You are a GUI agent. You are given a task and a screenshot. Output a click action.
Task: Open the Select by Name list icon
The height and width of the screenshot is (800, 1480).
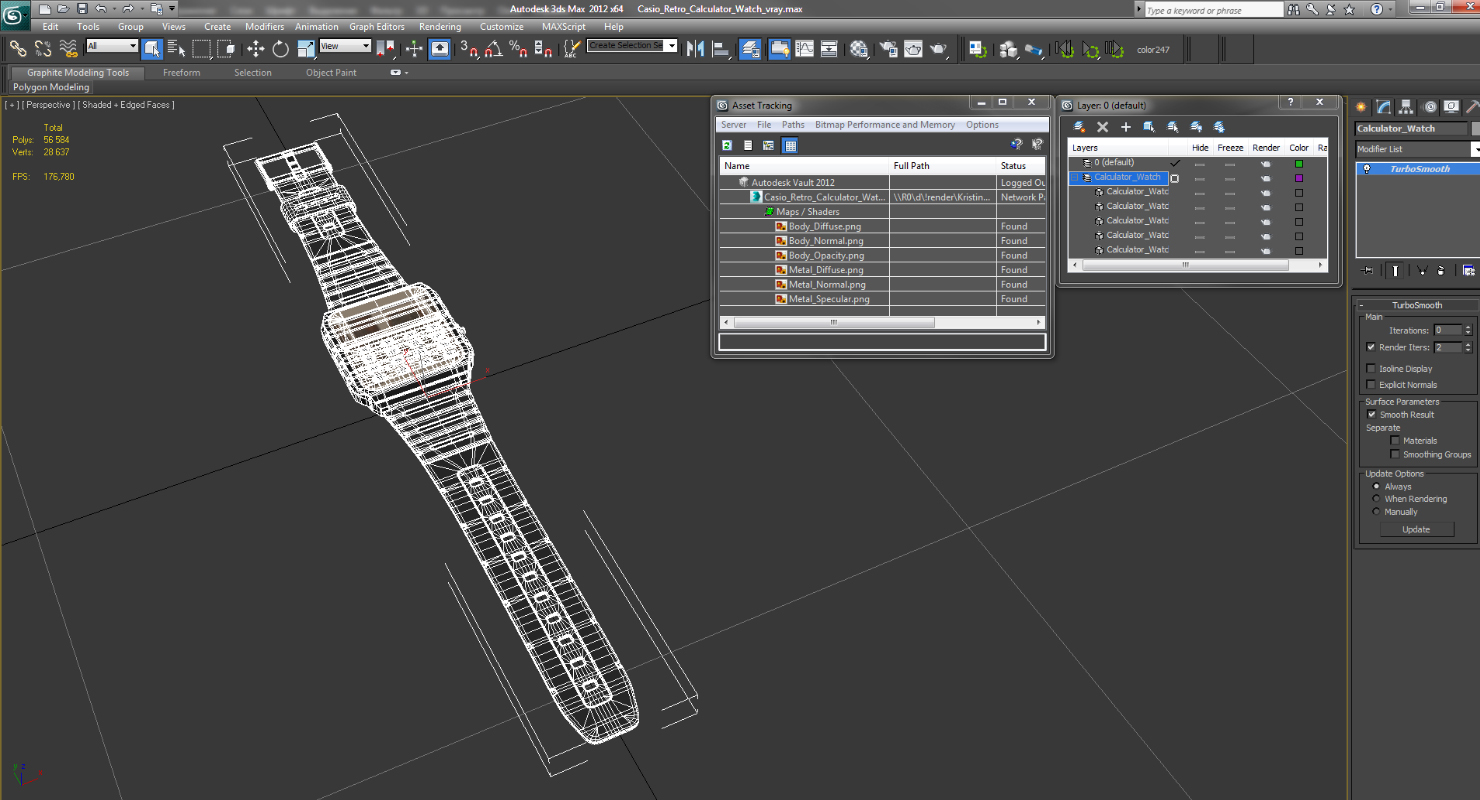pyautogui.click(x=177, y=49)
